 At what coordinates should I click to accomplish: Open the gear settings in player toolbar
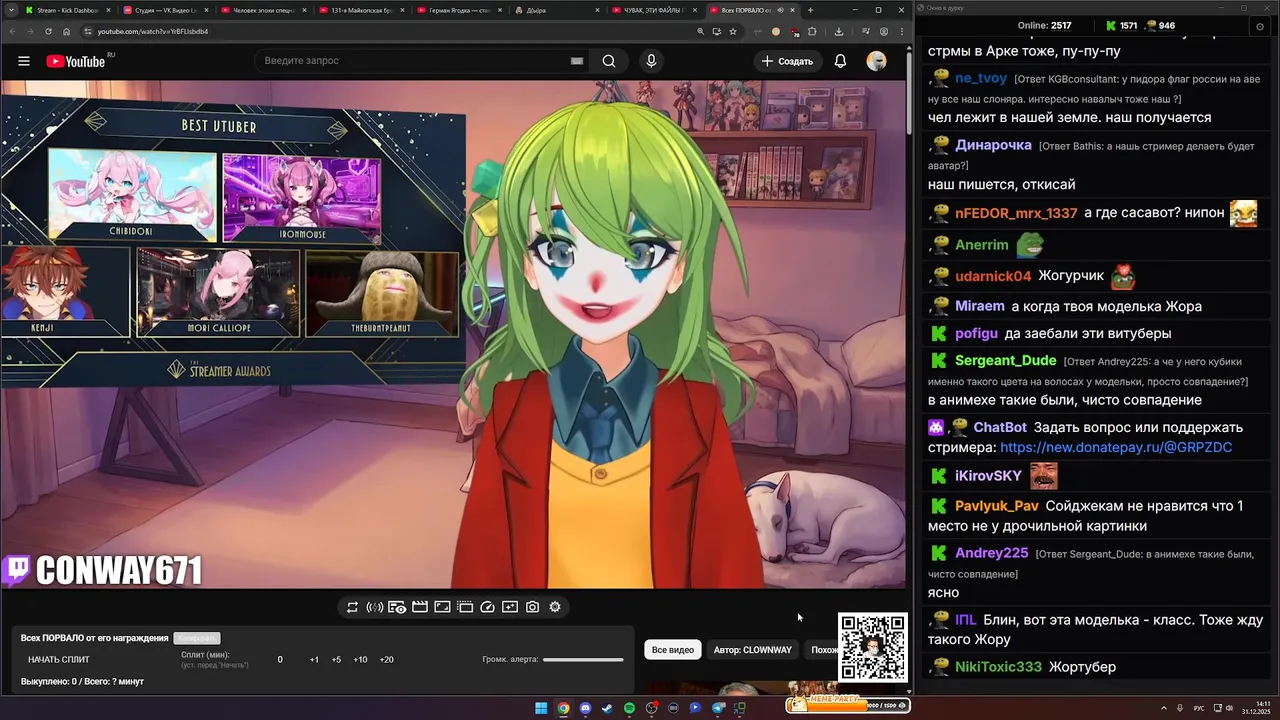[555, 607]
